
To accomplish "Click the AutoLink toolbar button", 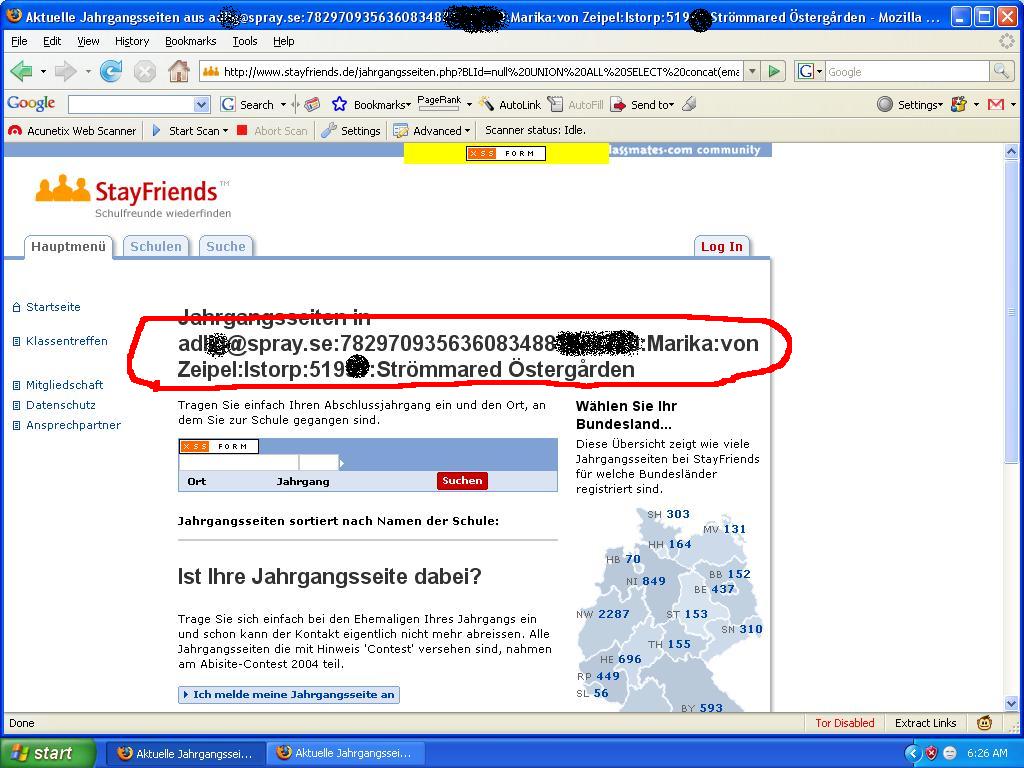I will click(x=510, y=104).
